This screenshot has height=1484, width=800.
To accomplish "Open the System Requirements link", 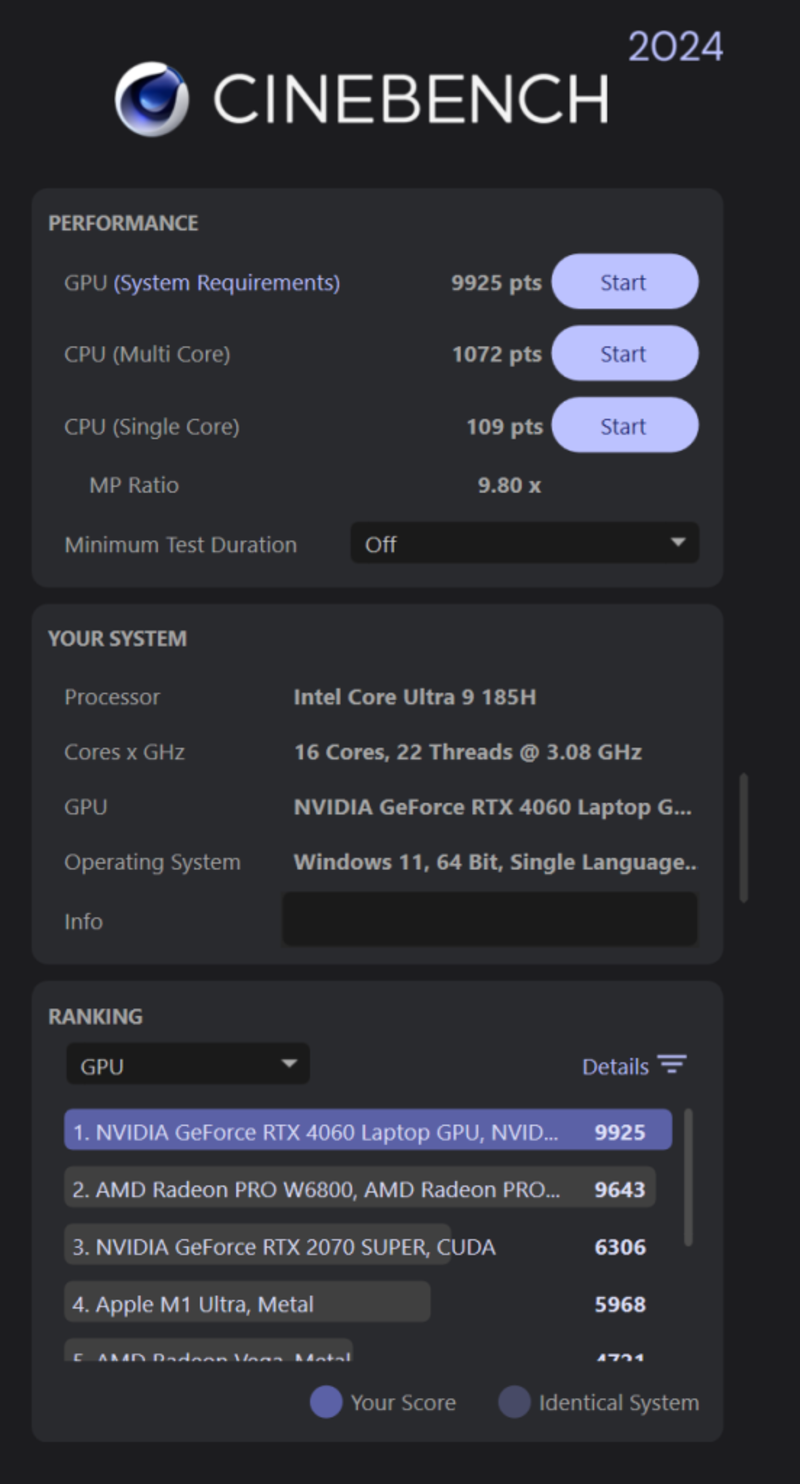I will pos(227,283).
